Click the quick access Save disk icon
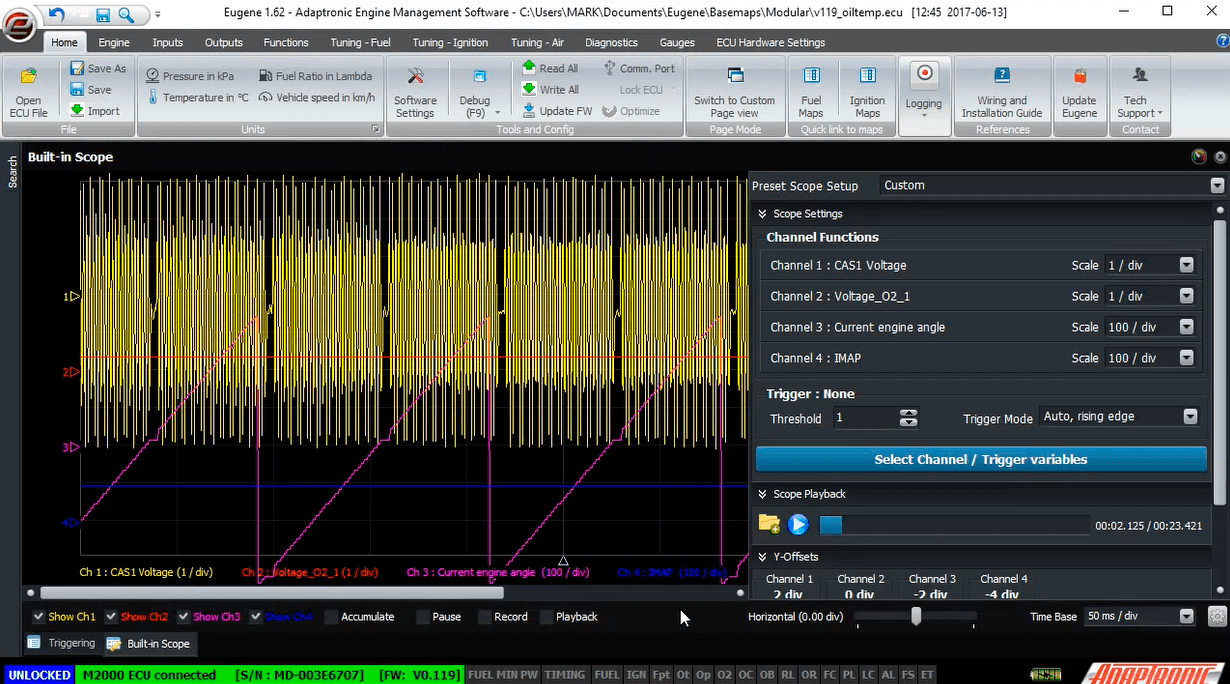Screen dimensions: 1230x684 [103, 14]
